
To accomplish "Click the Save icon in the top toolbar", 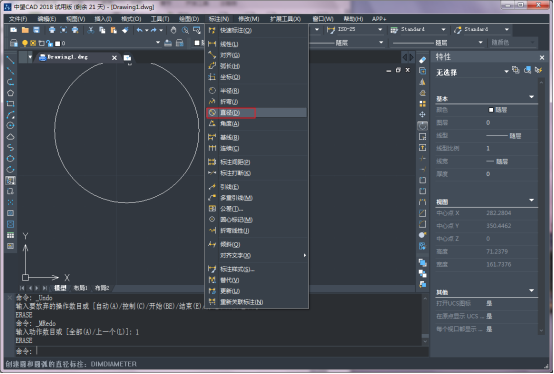I will click(36, 30).
